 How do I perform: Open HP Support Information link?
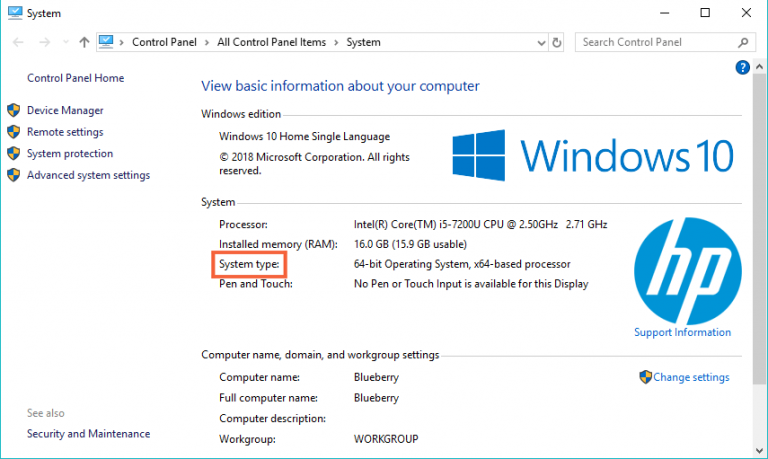(682, 332)
